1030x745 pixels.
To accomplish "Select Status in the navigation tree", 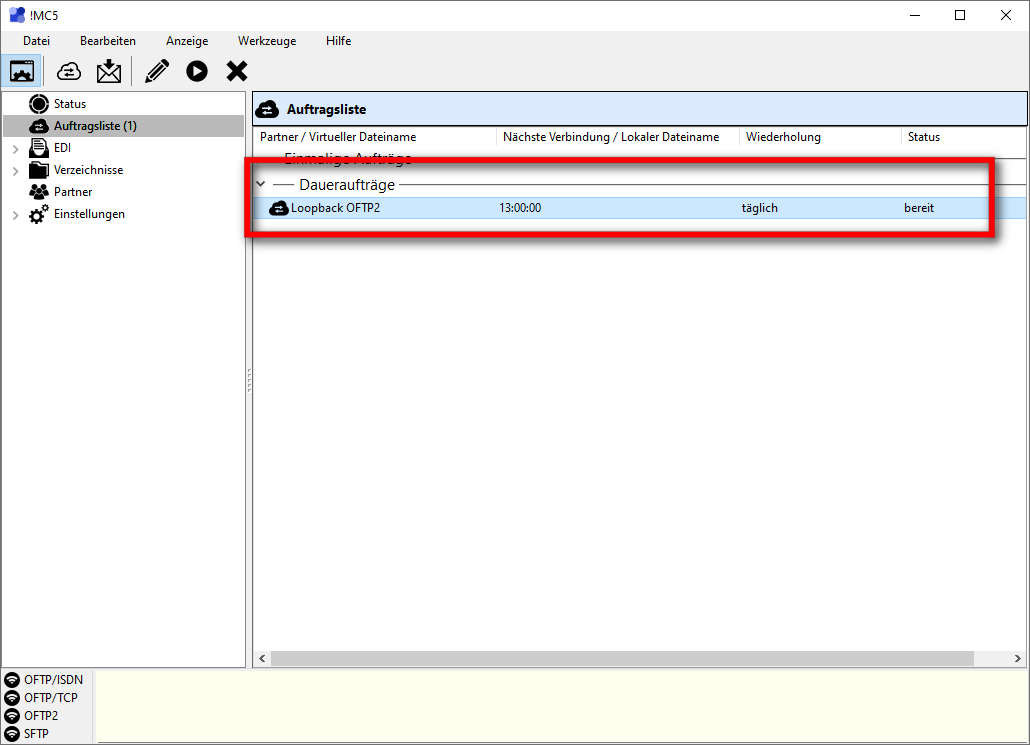I will point(69,104).
